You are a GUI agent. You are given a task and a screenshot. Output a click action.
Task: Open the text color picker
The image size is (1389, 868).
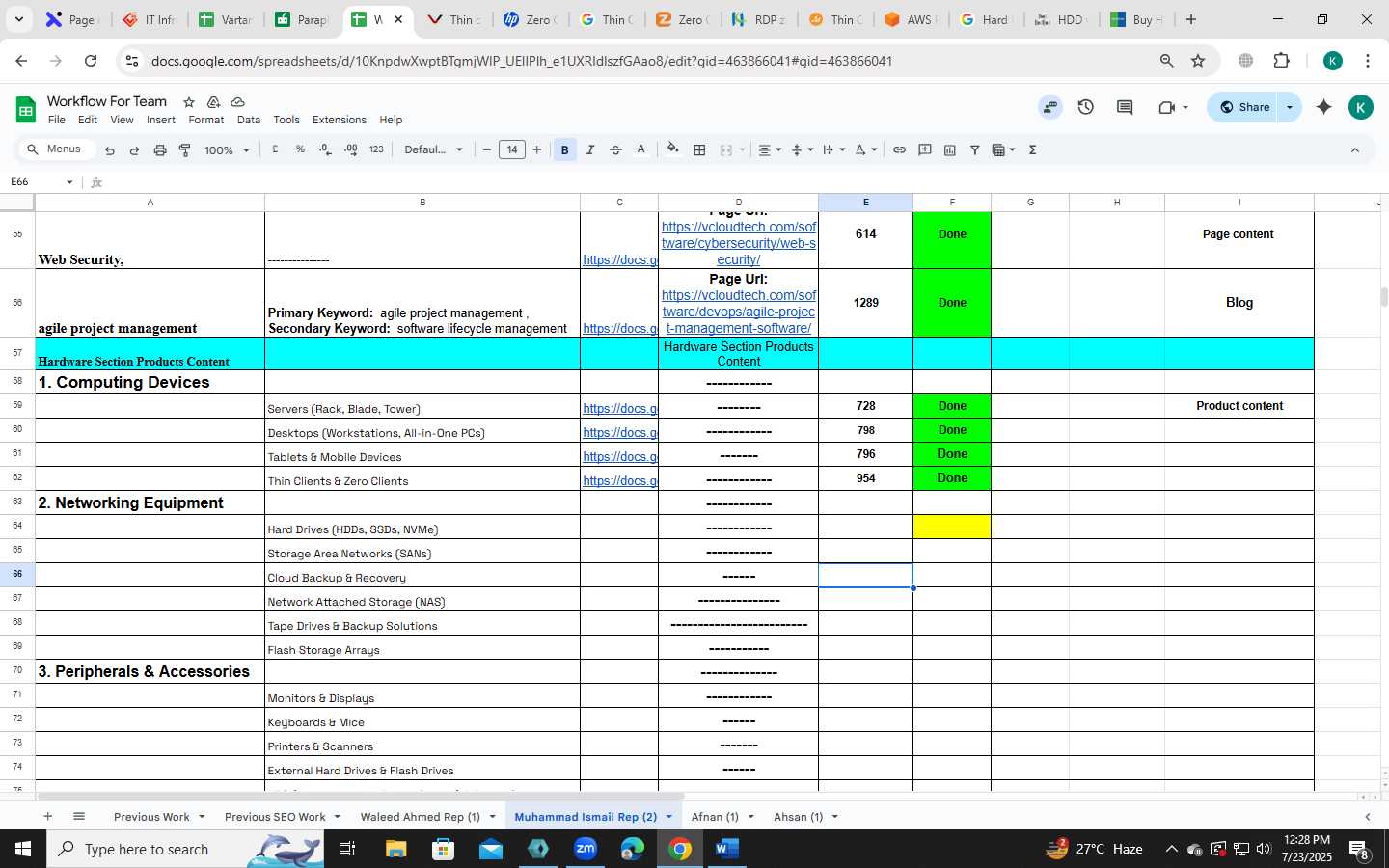[640, 149]
